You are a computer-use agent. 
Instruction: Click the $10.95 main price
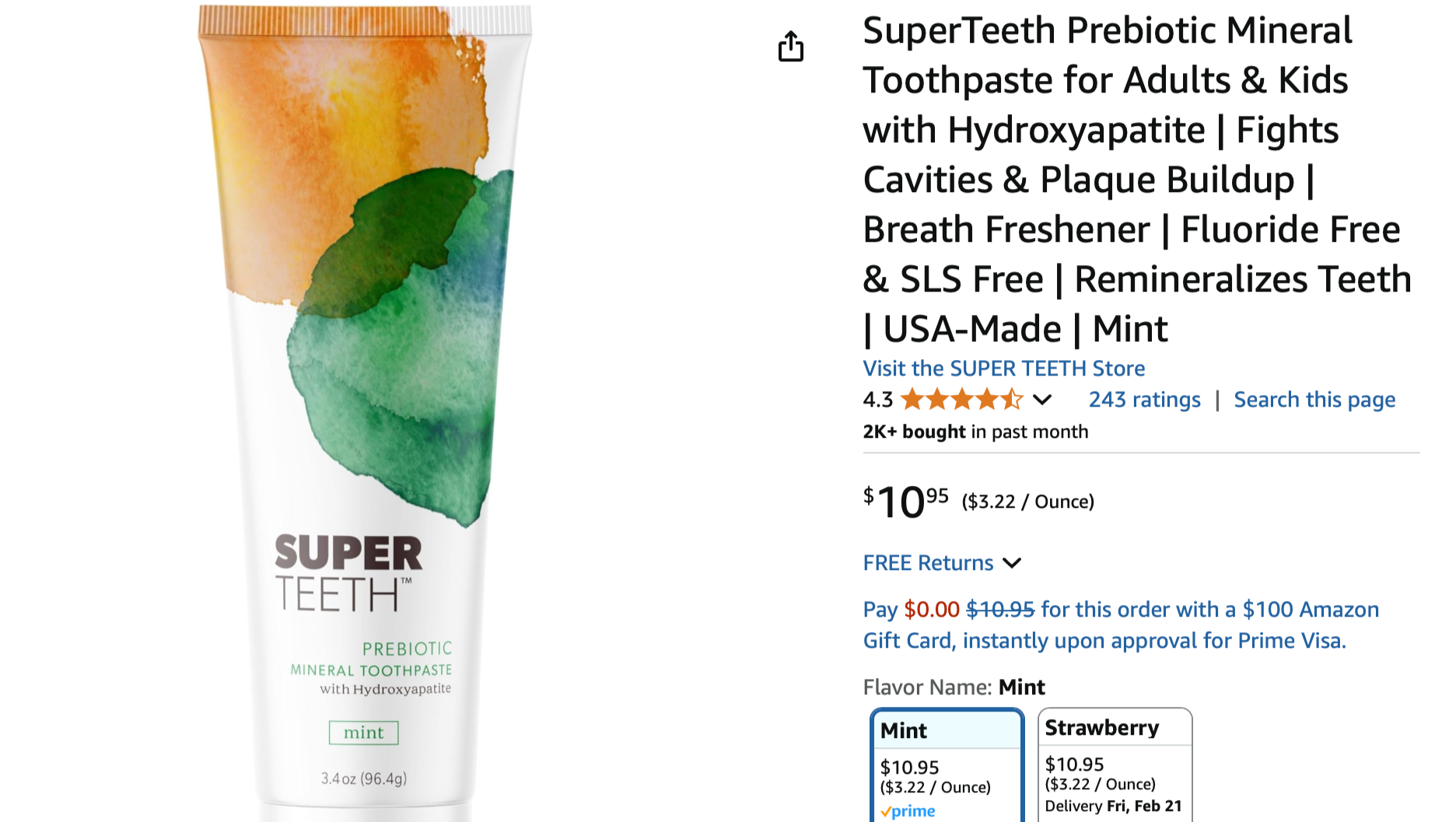[906, 502]
